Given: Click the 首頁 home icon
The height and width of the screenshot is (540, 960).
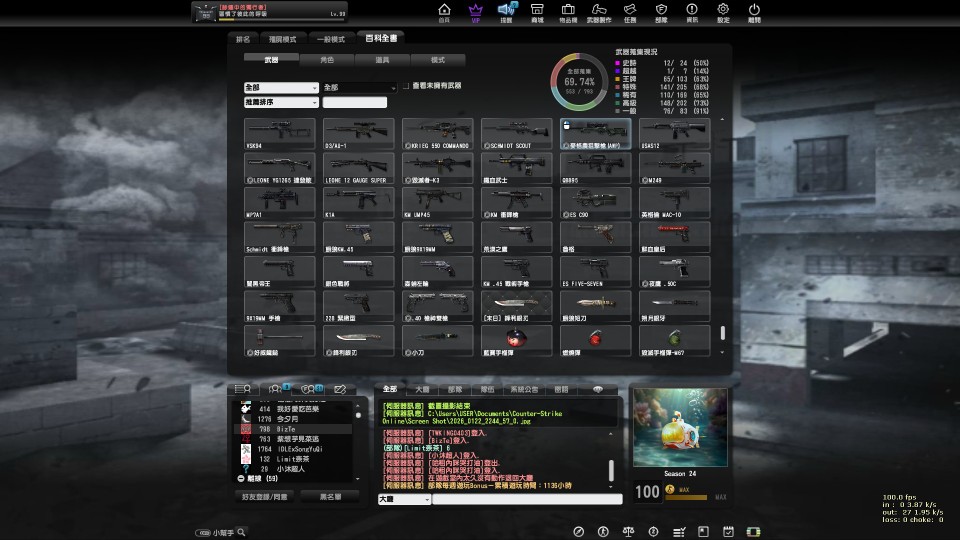Looking at the screenshot, I should pos(444,12).
